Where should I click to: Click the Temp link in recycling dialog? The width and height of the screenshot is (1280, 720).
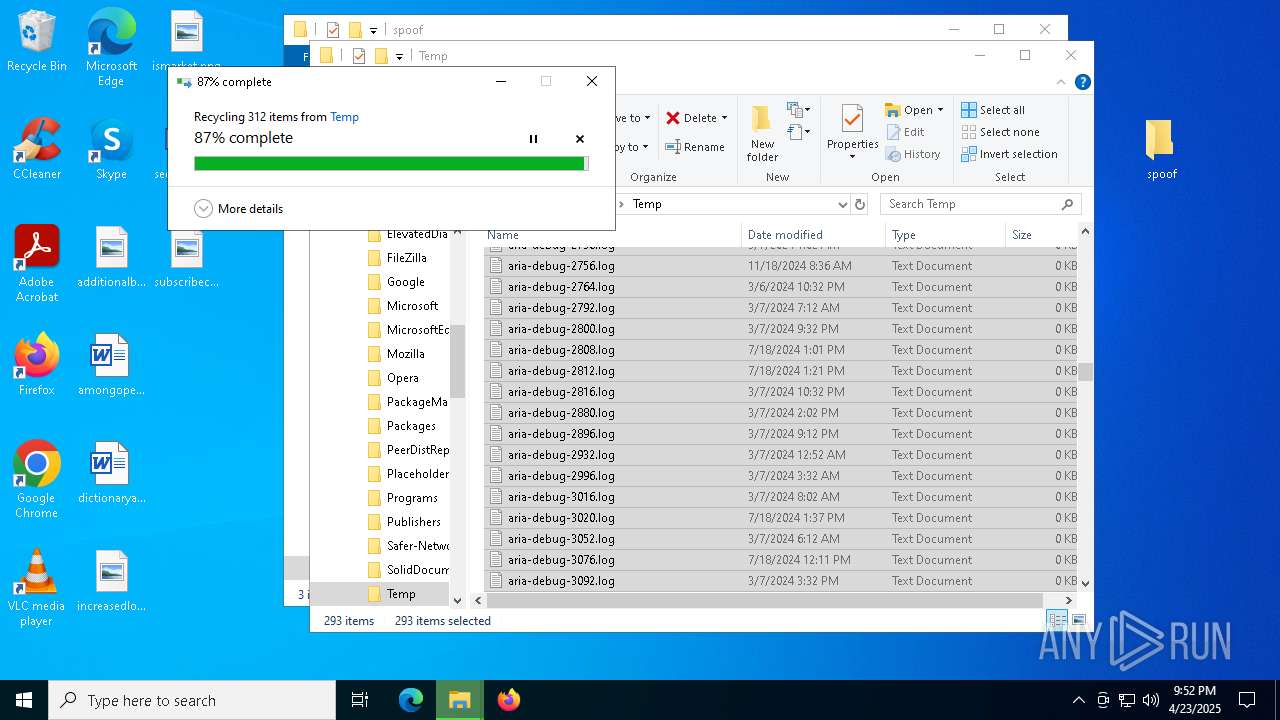[344, 117]
